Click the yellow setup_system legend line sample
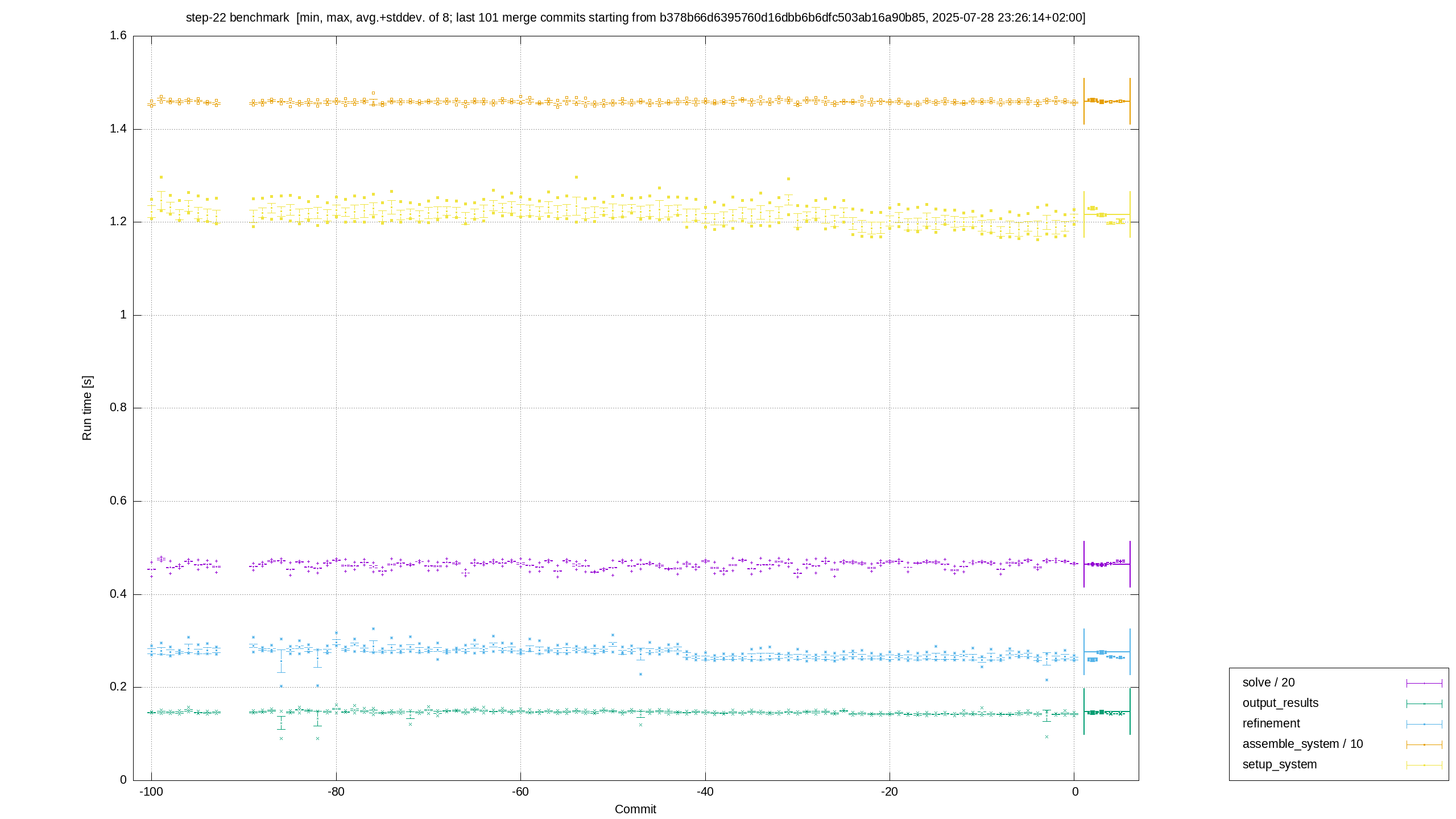 1424,765
